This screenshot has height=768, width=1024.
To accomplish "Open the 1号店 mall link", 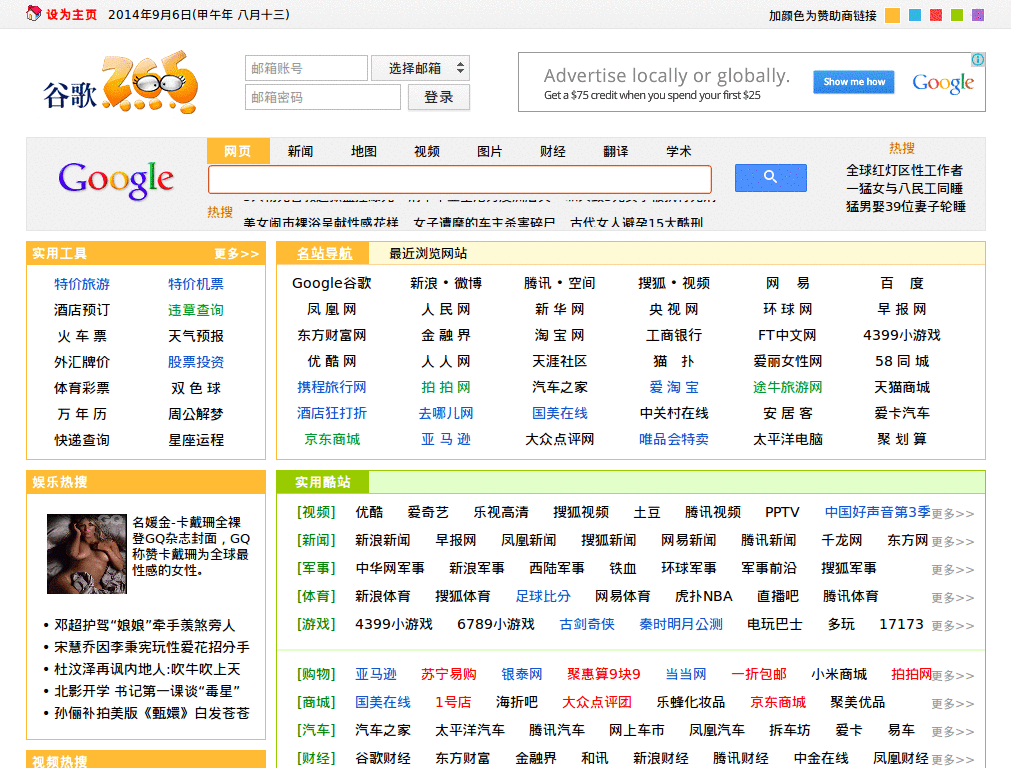I will (453, 702).
